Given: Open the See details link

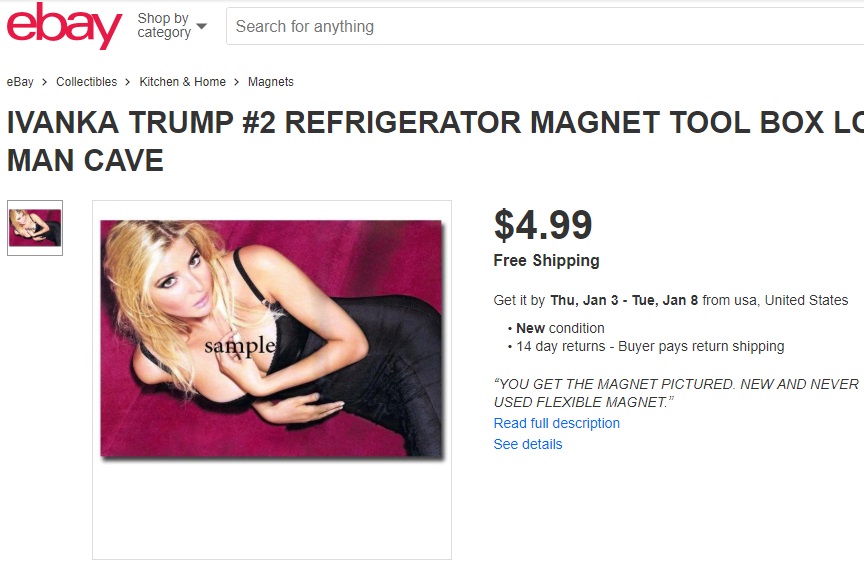Looking at the screenshot, I should 528,444.
